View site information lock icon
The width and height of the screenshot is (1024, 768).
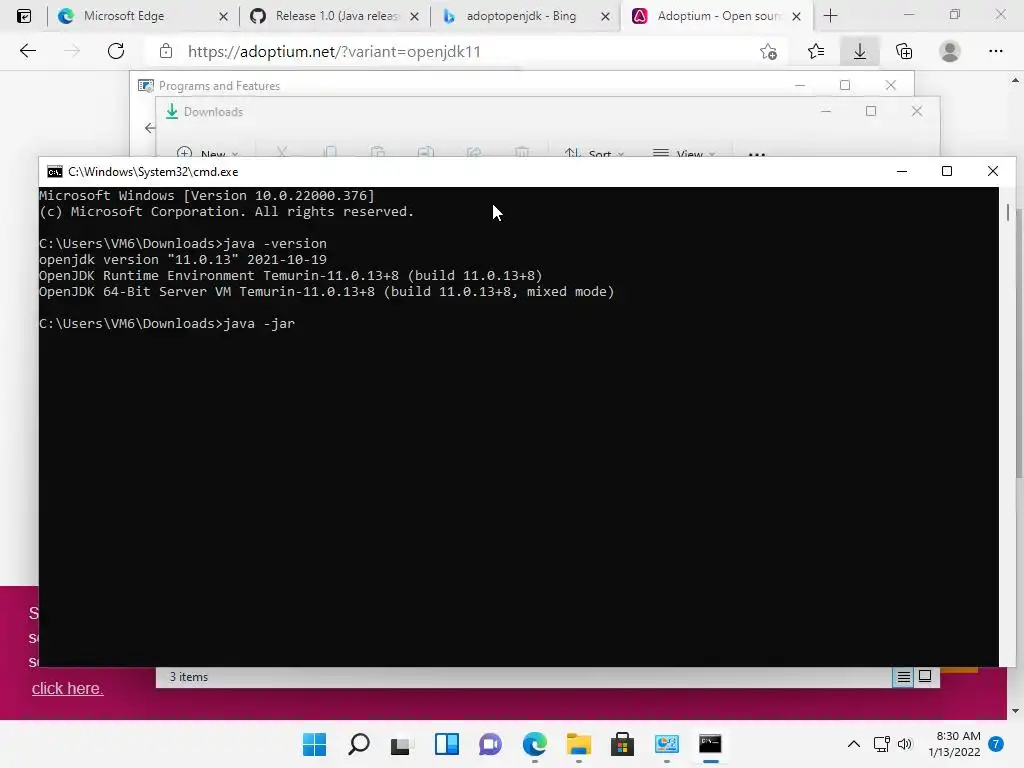166,51
